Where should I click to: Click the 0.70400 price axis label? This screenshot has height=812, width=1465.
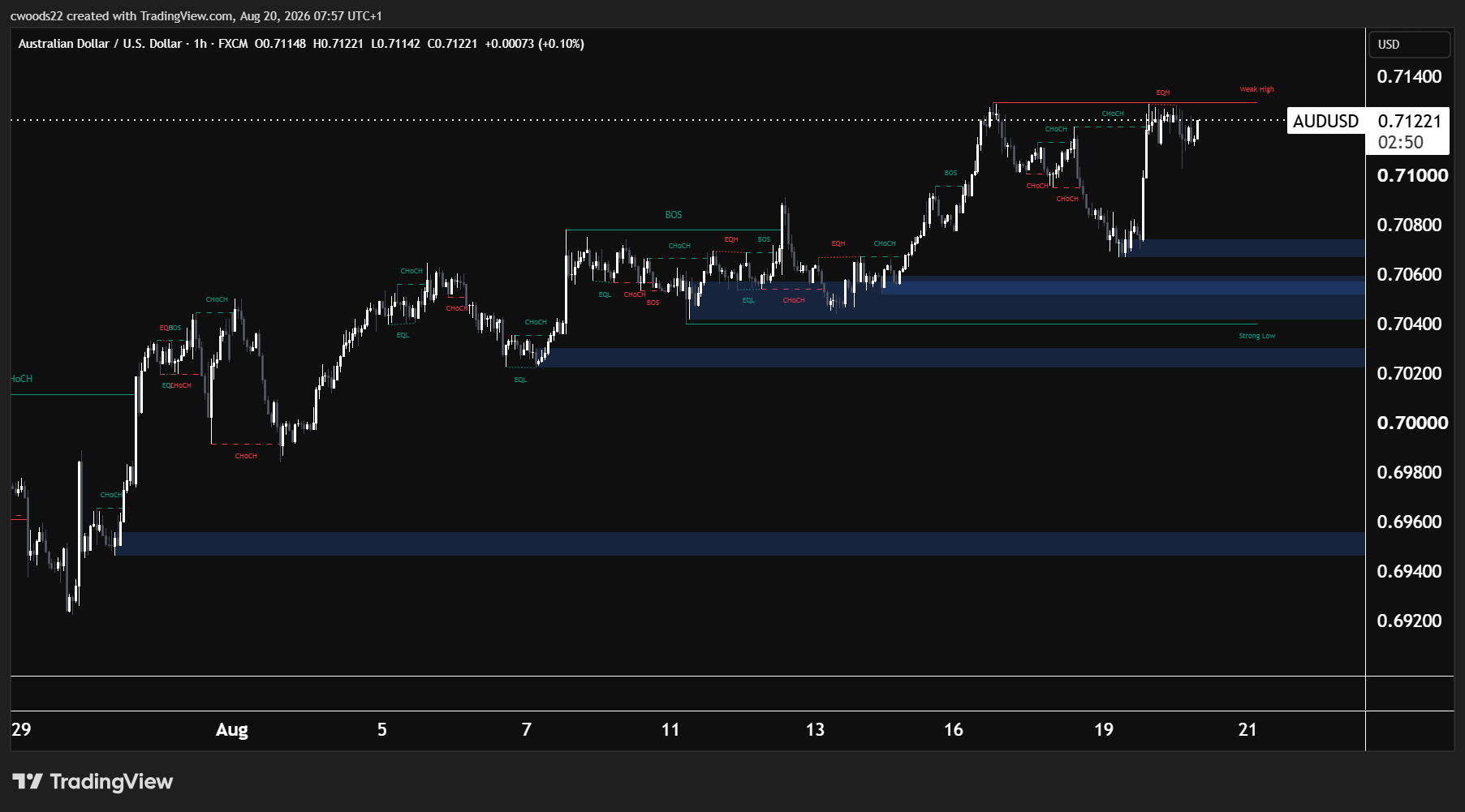[x=1410, y=324]
